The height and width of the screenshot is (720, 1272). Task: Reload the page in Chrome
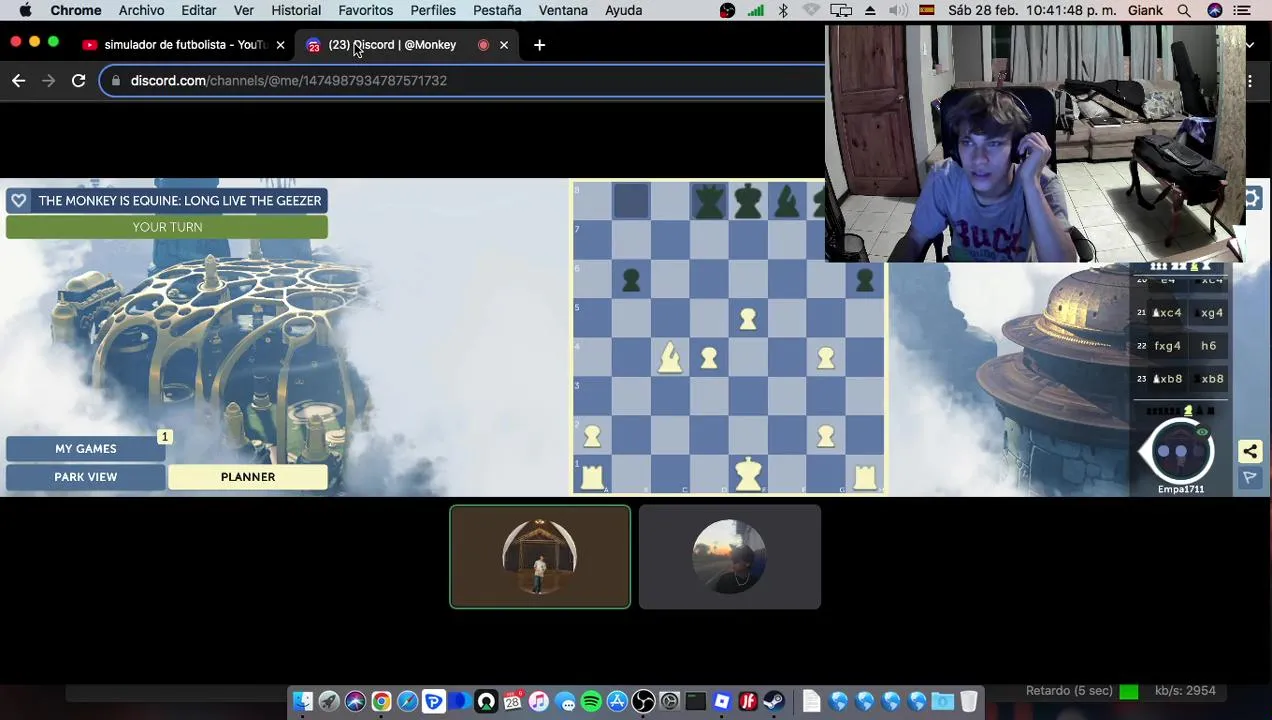click(x=78, y=81)
